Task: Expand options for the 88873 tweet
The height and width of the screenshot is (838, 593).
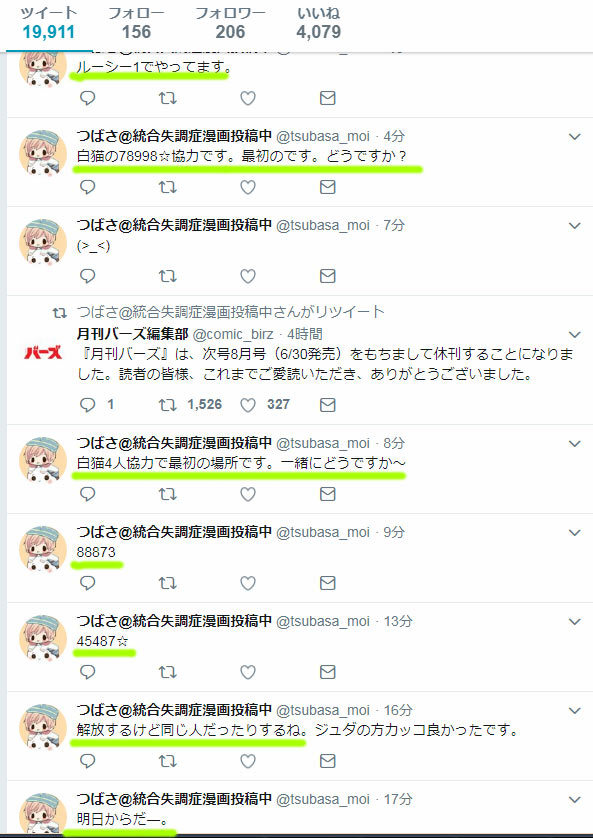Action: point(574,533)
